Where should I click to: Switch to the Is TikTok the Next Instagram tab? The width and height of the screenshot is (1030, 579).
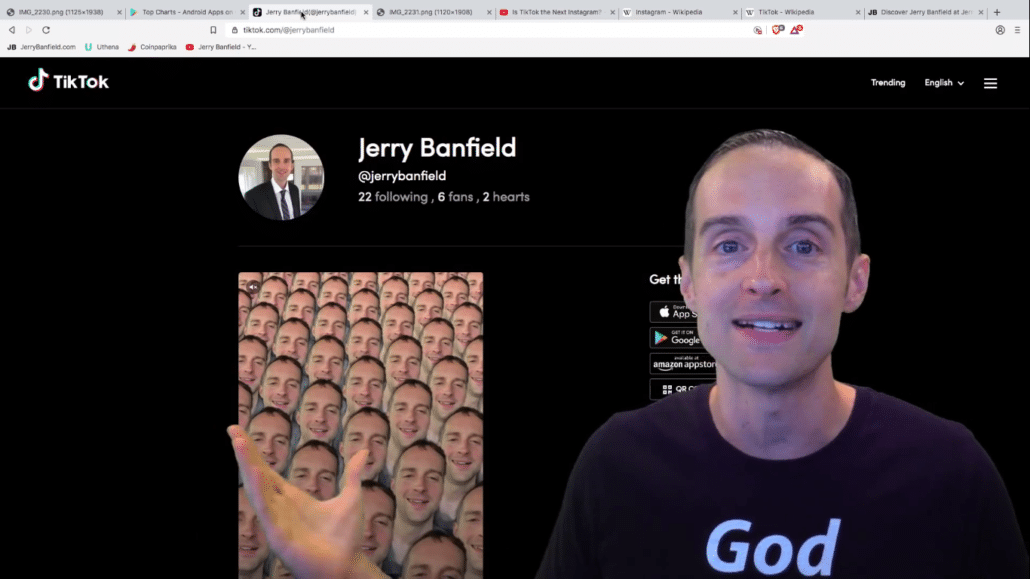point(556,12)
